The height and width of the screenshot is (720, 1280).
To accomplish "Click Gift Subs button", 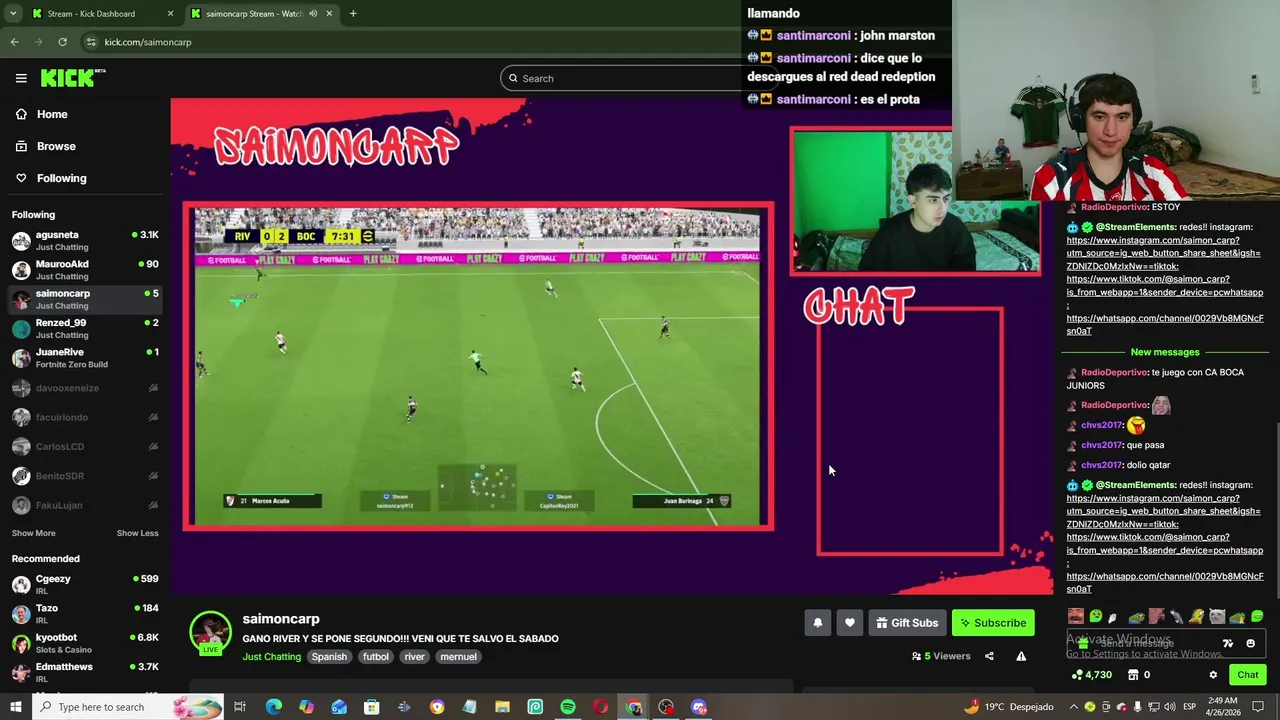I will click(x=907, y=623).
